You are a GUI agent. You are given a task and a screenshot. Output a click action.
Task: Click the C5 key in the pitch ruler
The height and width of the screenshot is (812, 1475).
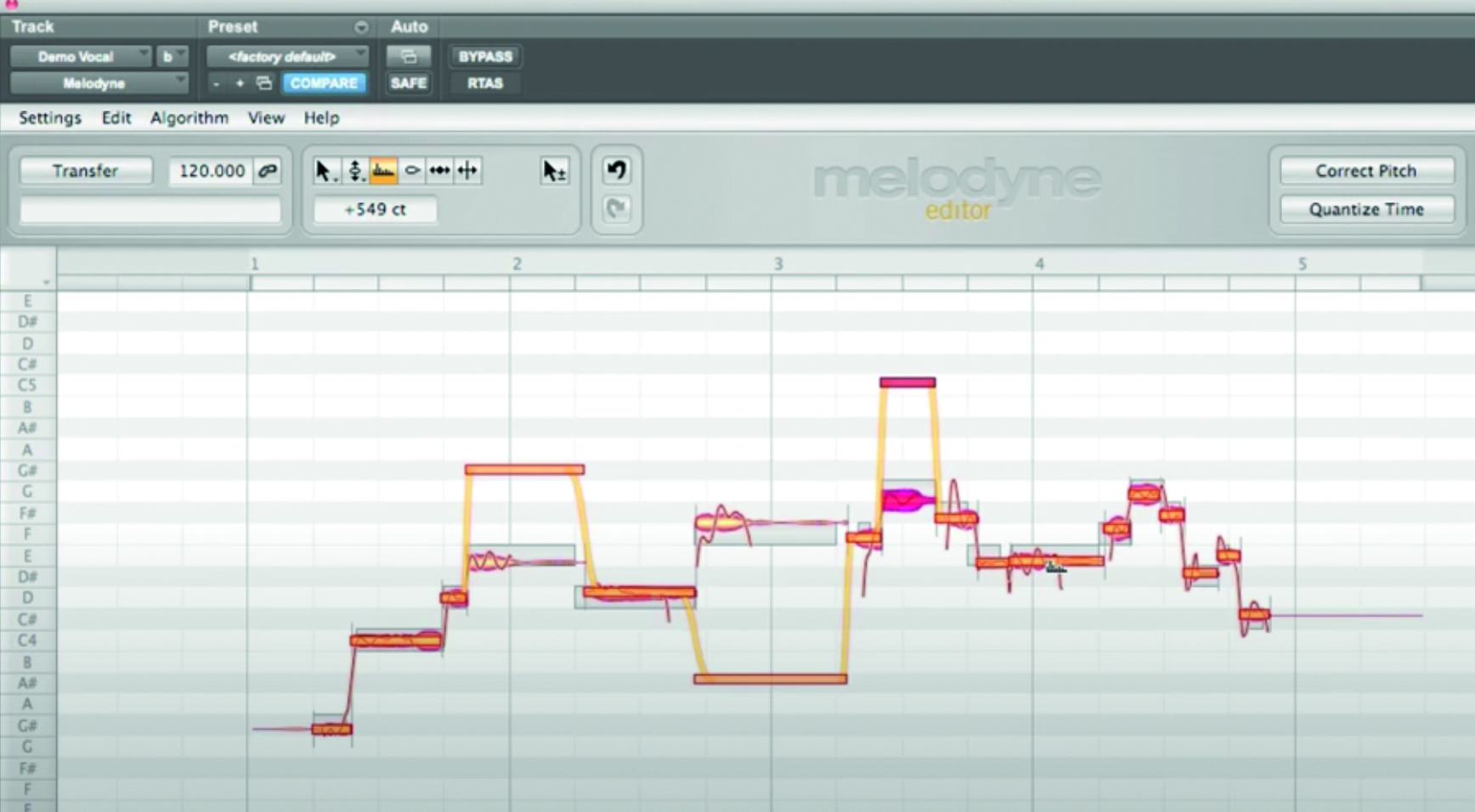tap(27, 386)
